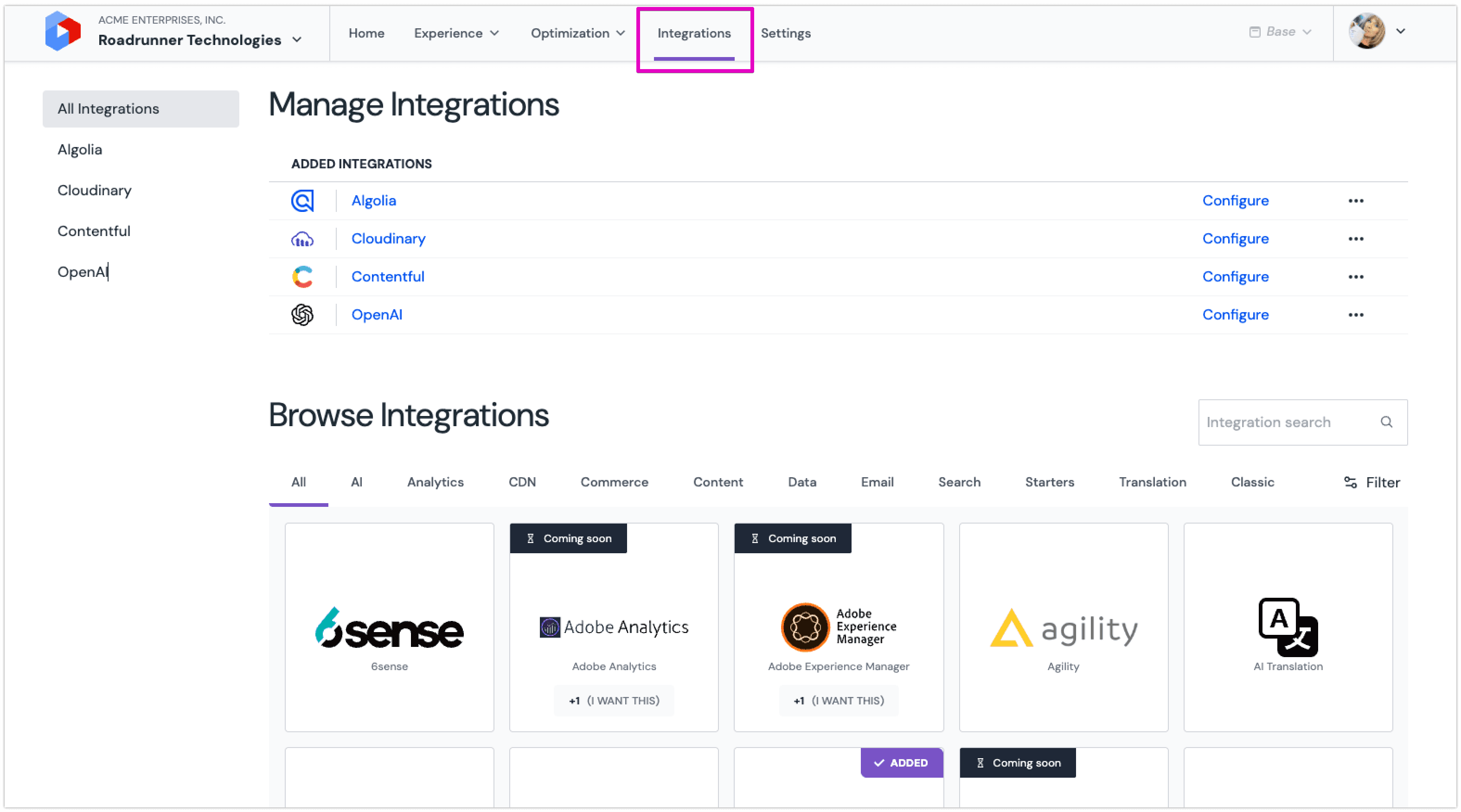1461x812 pixels.
Task: Select OpenAI in the sidebar
Action: click(82, 272)
